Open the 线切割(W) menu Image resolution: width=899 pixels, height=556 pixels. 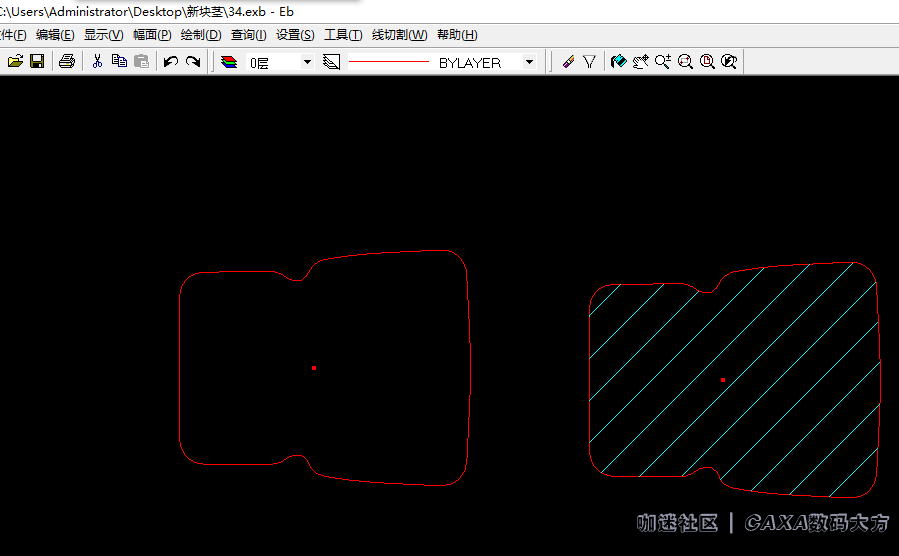399,35
